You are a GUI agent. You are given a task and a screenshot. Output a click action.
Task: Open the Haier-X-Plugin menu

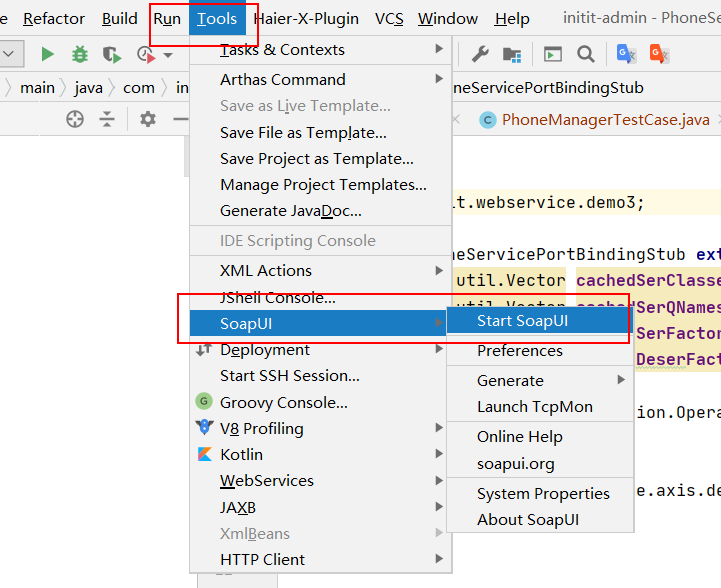(306, 18)
